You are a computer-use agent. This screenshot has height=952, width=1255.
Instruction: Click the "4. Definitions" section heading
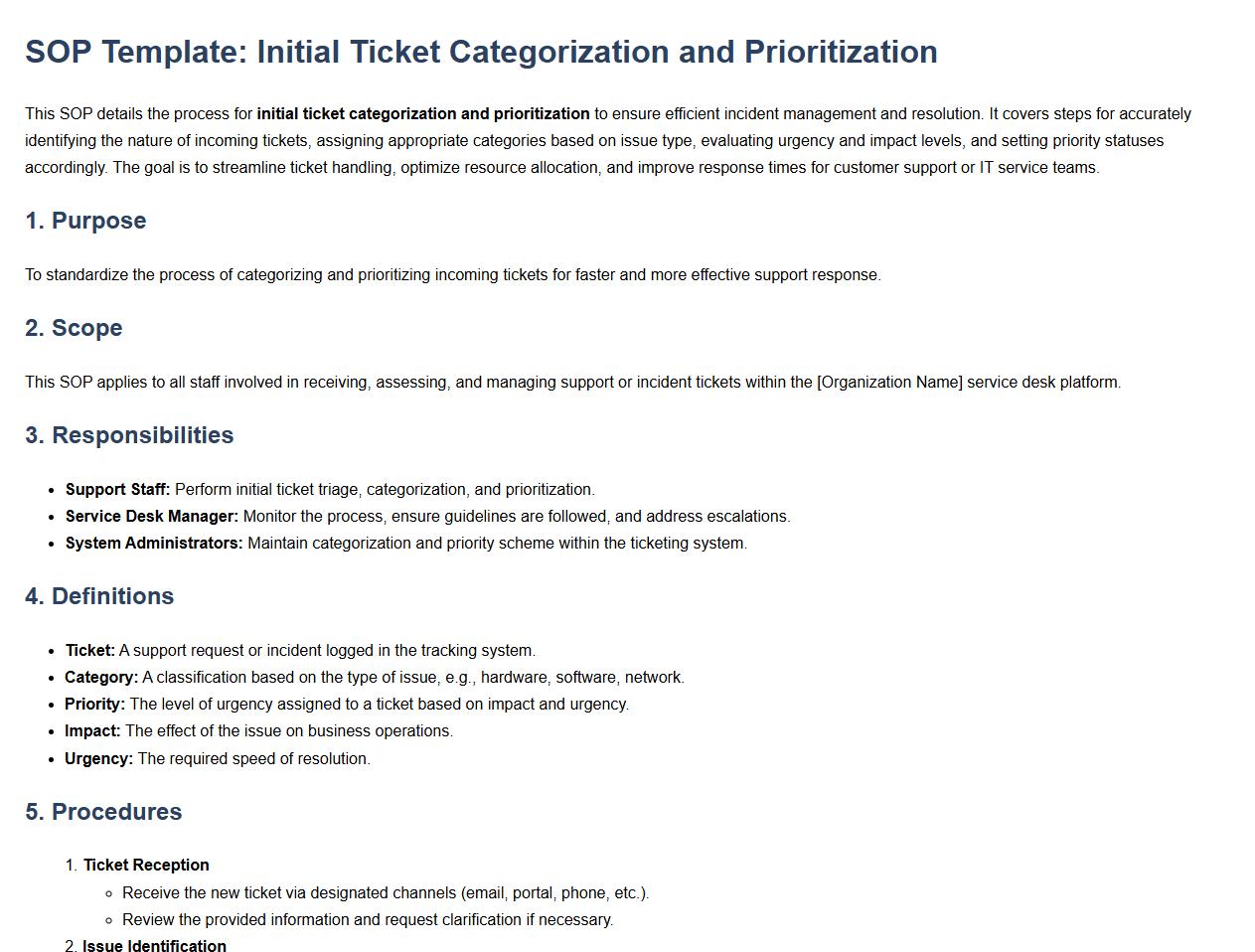coord(99,596)
